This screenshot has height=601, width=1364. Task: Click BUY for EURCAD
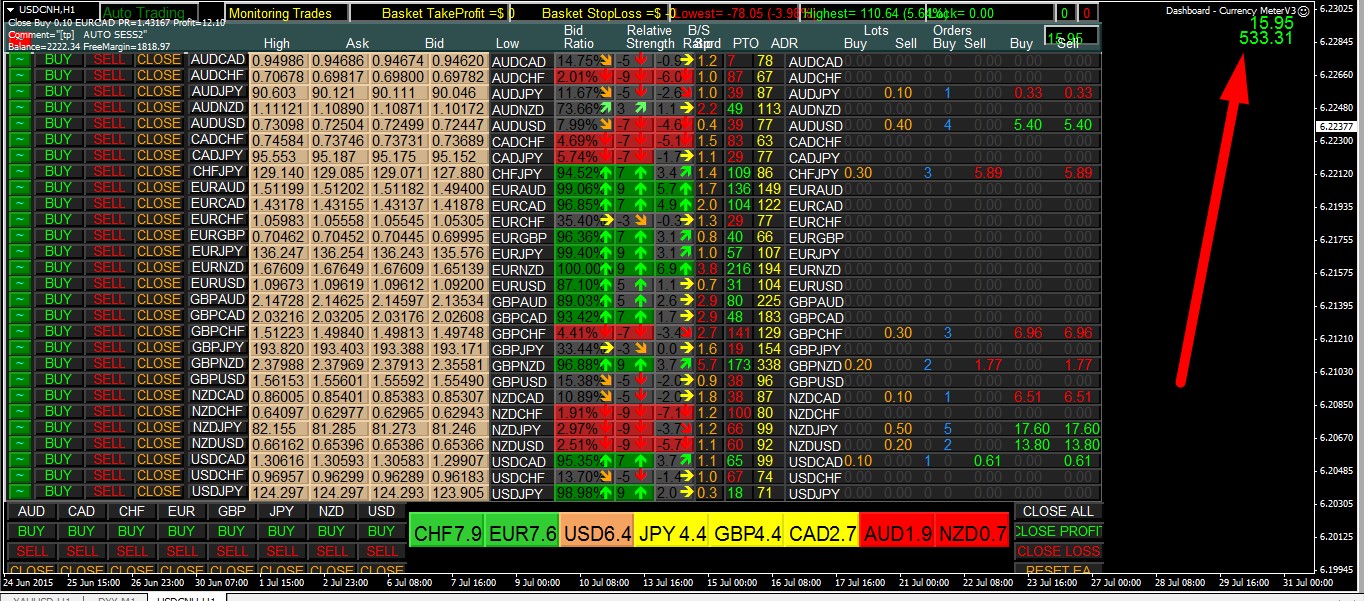59,204
